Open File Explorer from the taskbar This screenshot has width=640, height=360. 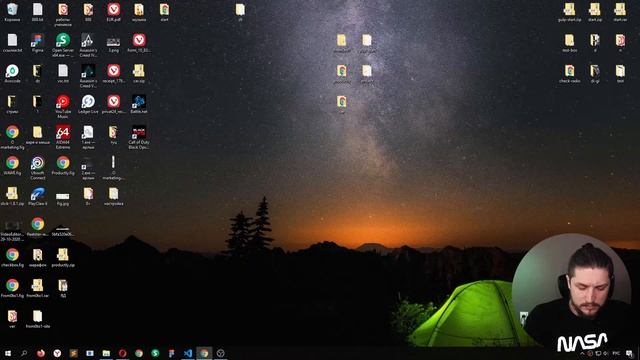click(106, 353)
